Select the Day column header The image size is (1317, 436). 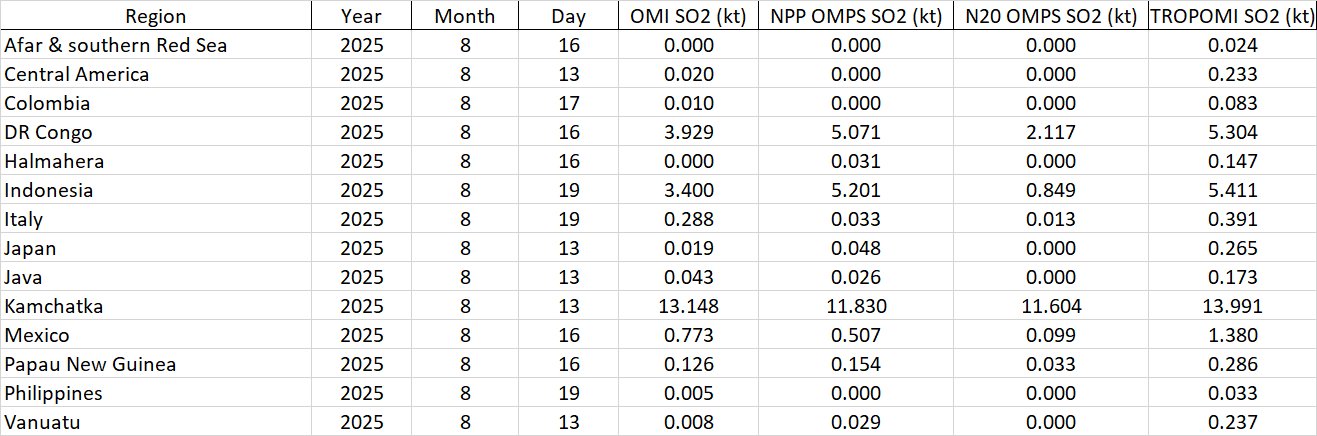click(x=568, y=16)
